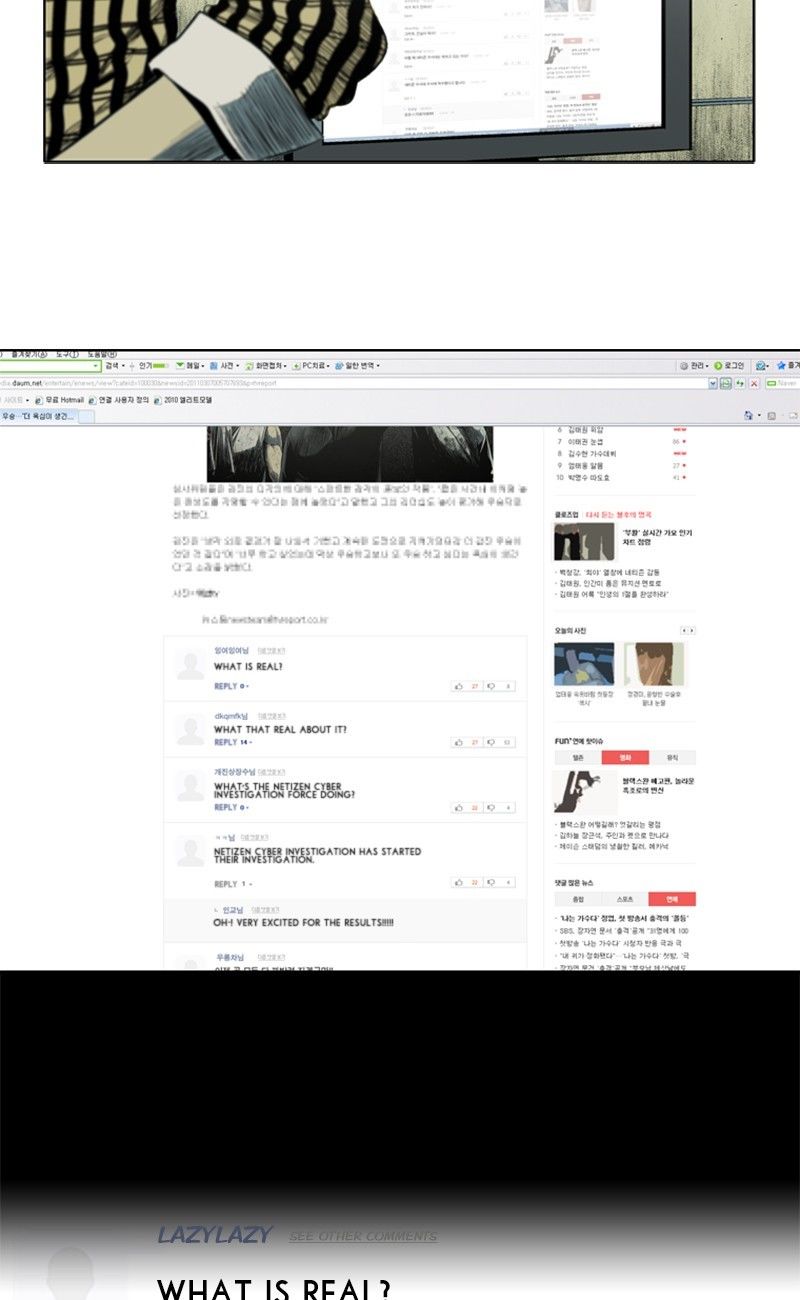Click previous arrow in today's photos widget

(x=684, y=631)
